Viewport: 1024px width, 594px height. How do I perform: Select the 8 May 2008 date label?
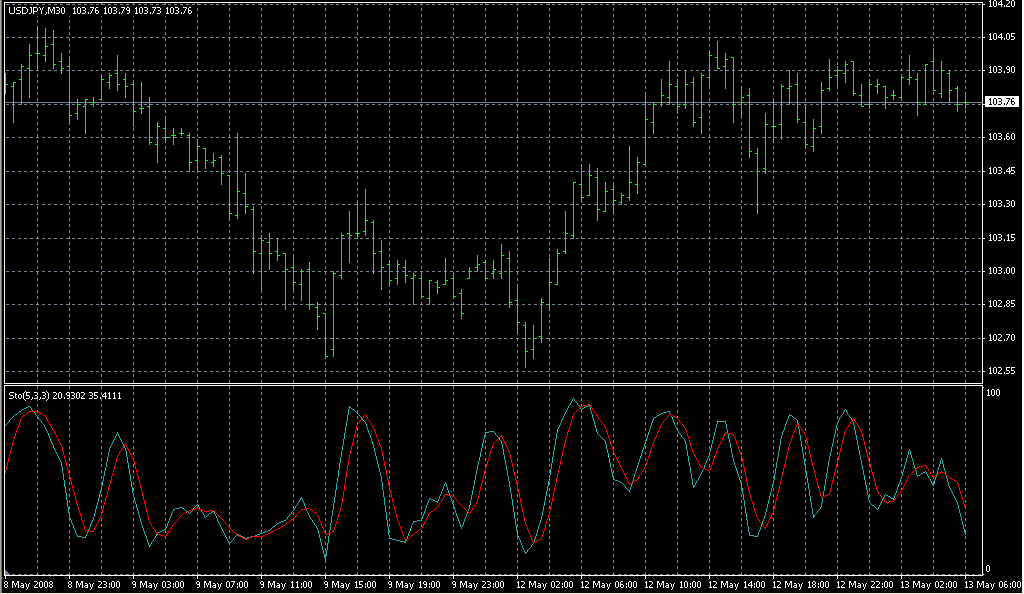pos(30,584)
